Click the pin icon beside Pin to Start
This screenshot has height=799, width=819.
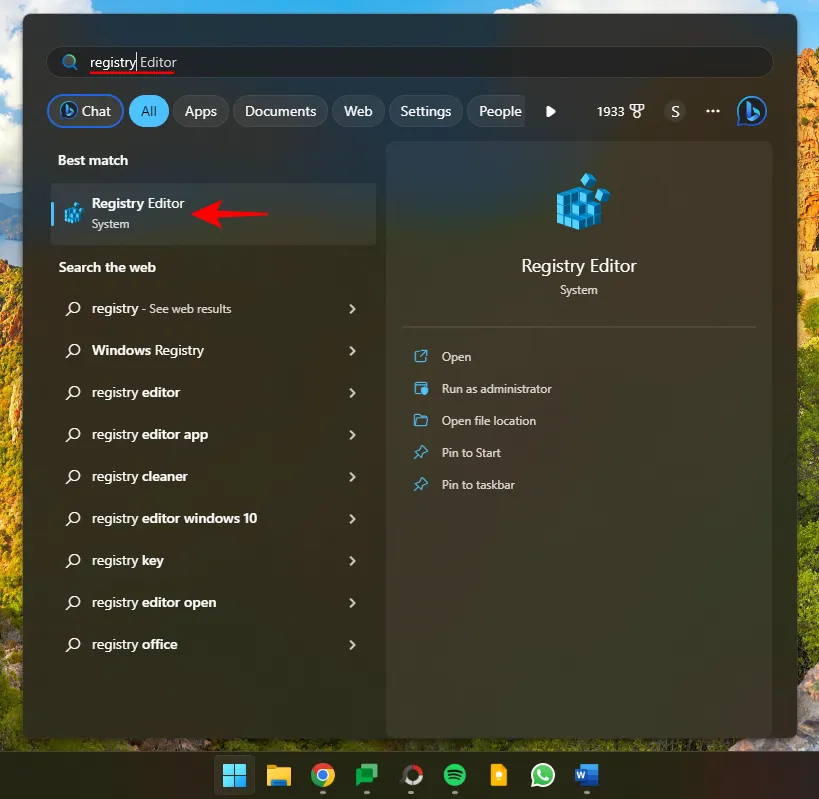coord(421,452)
